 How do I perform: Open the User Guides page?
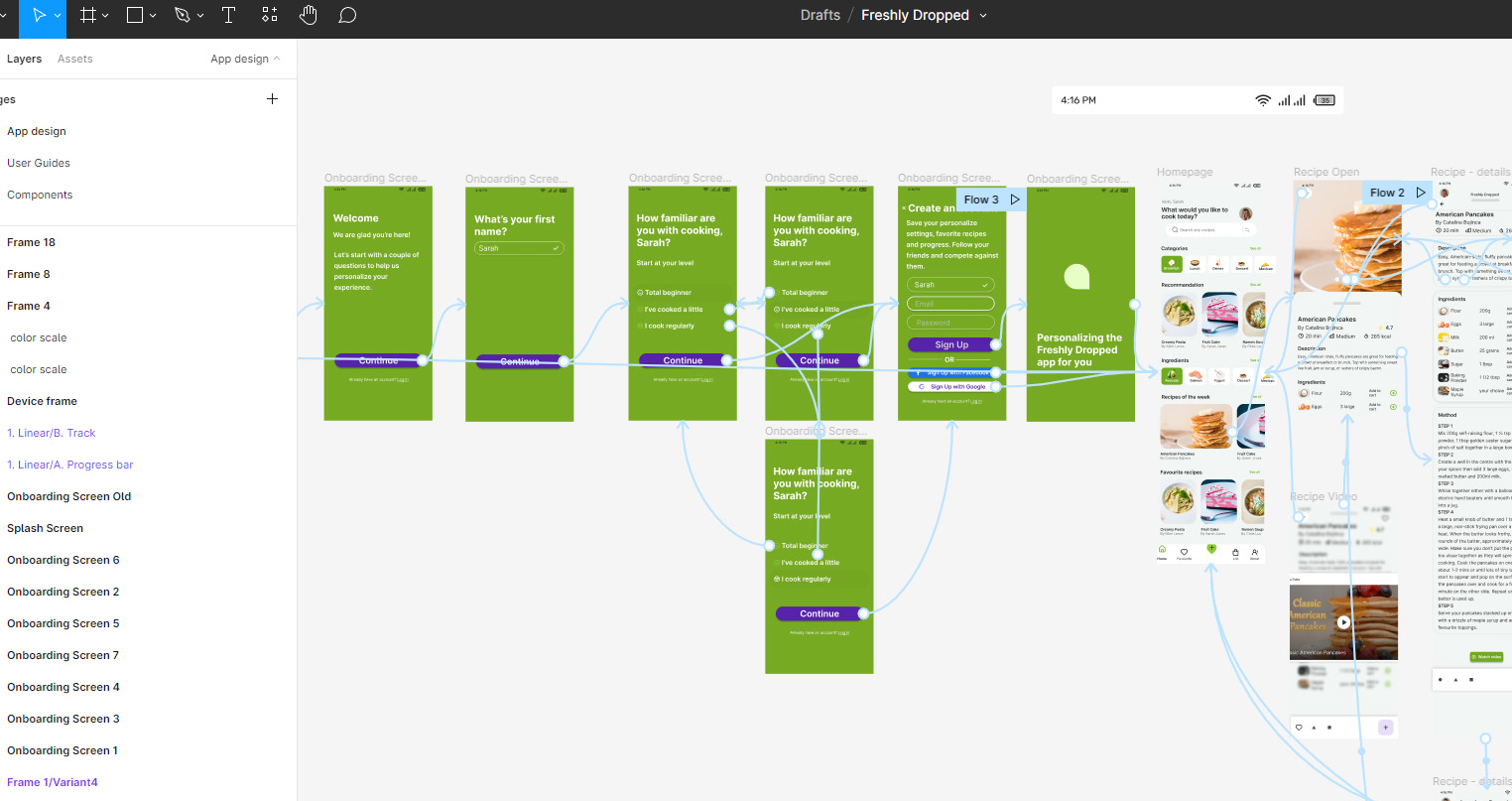point(39,163)
